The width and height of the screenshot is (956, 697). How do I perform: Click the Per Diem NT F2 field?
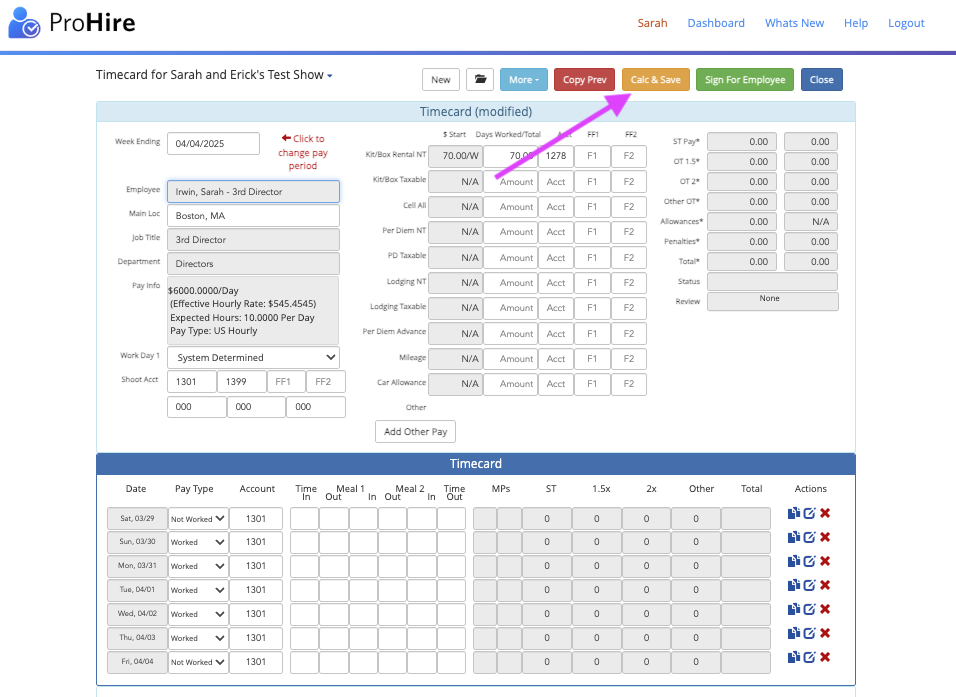(x=629, y=232)
